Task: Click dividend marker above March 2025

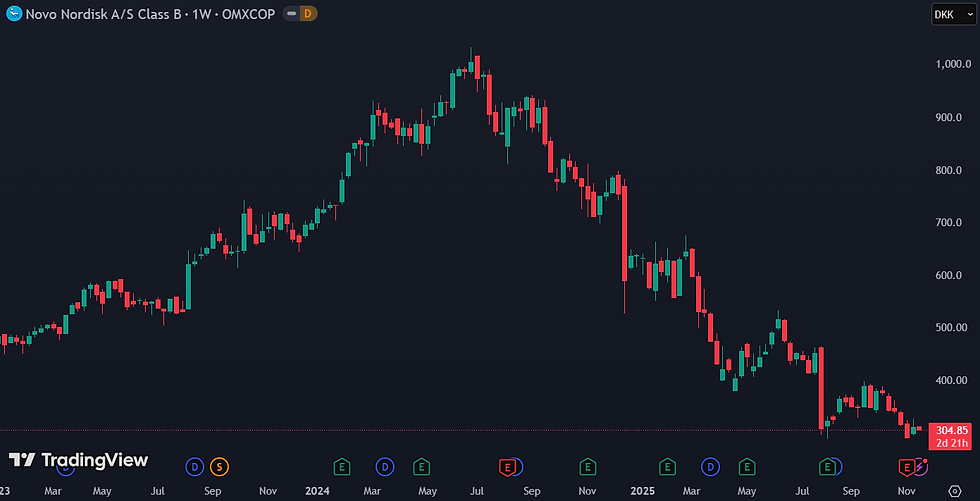Action: tap(711, 465)
